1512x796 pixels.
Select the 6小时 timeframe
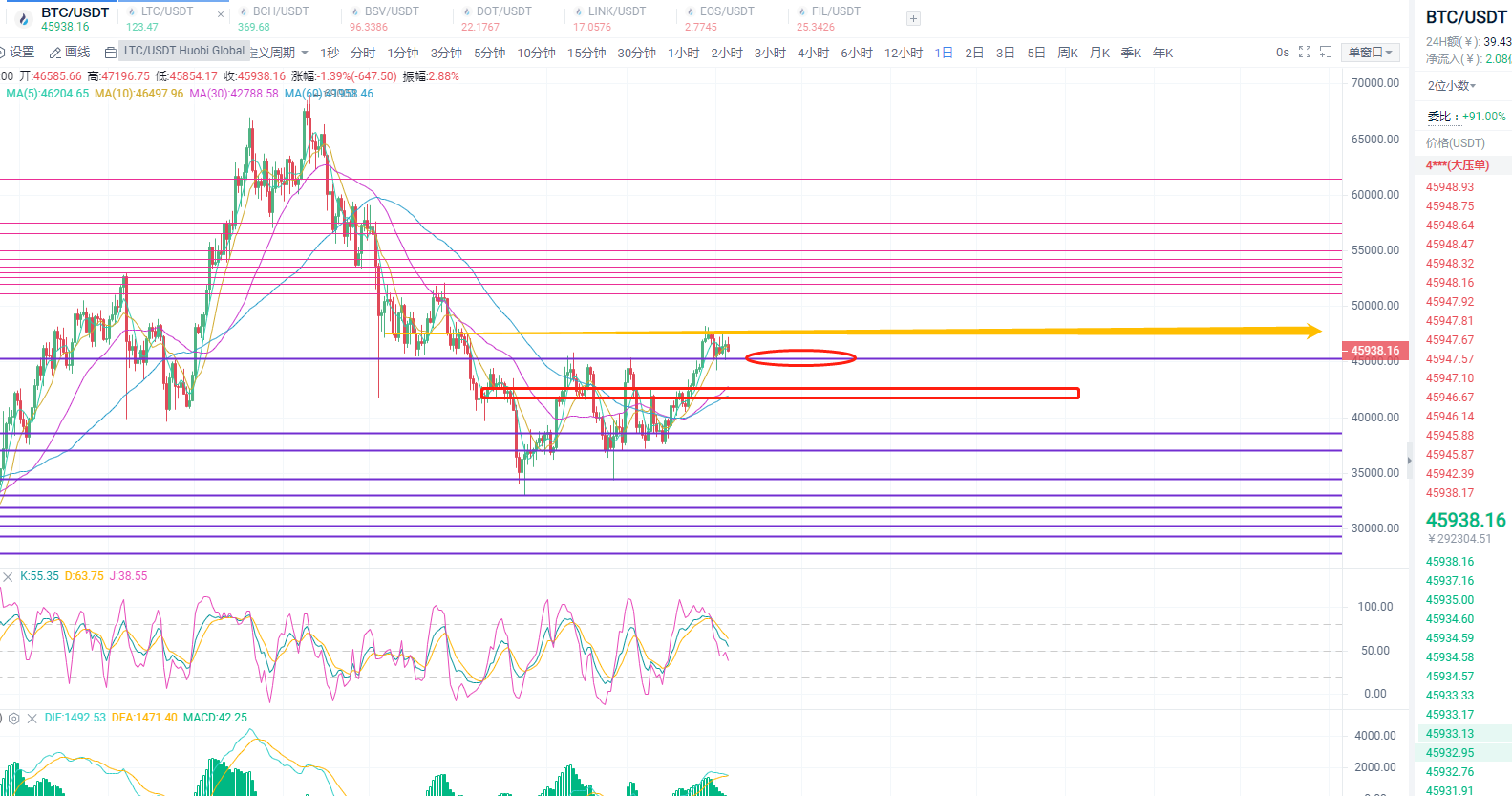(x=857, y=53)
